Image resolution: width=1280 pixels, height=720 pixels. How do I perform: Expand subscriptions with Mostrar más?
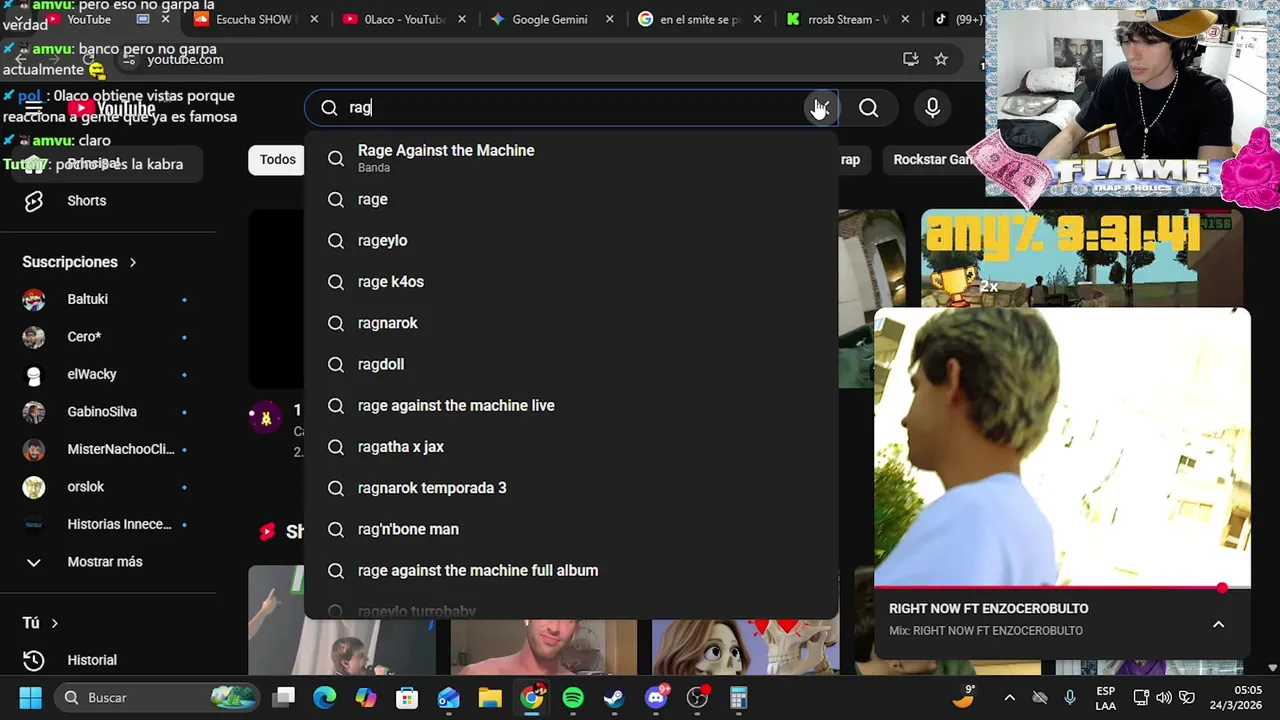pos(108,562)
